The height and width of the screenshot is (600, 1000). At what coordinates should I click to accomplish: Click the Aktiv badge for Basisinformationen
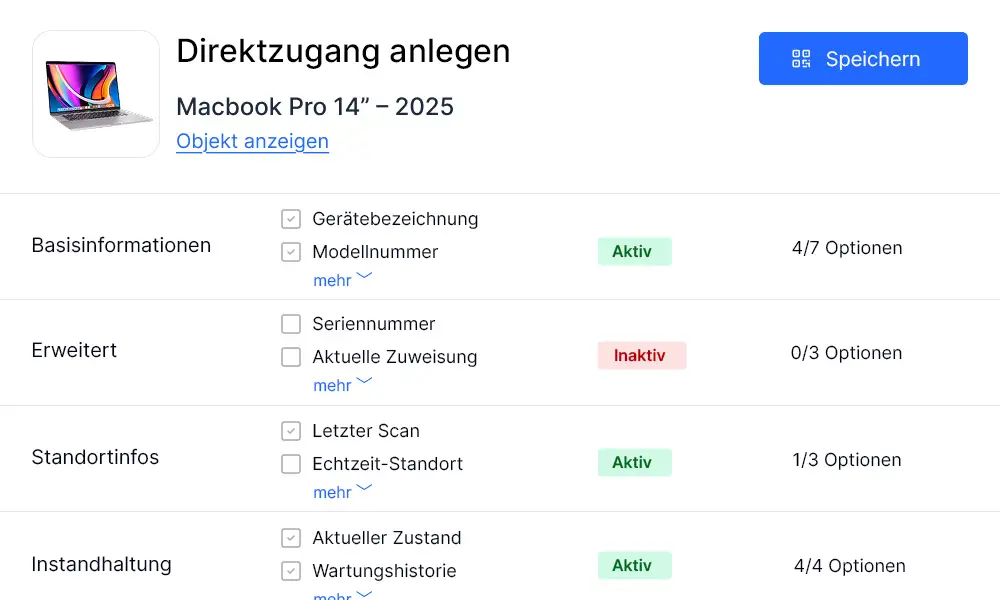634,251
